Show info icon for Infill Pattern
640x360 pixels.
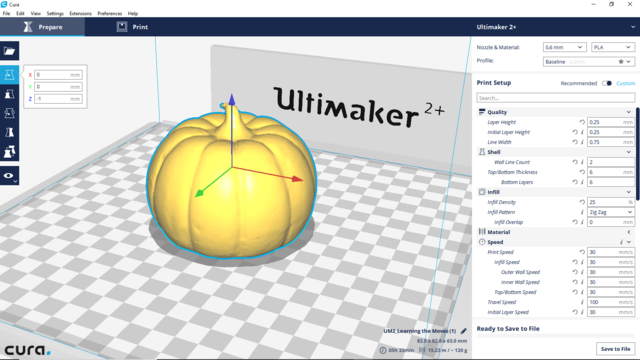click(x=582, y=212)
